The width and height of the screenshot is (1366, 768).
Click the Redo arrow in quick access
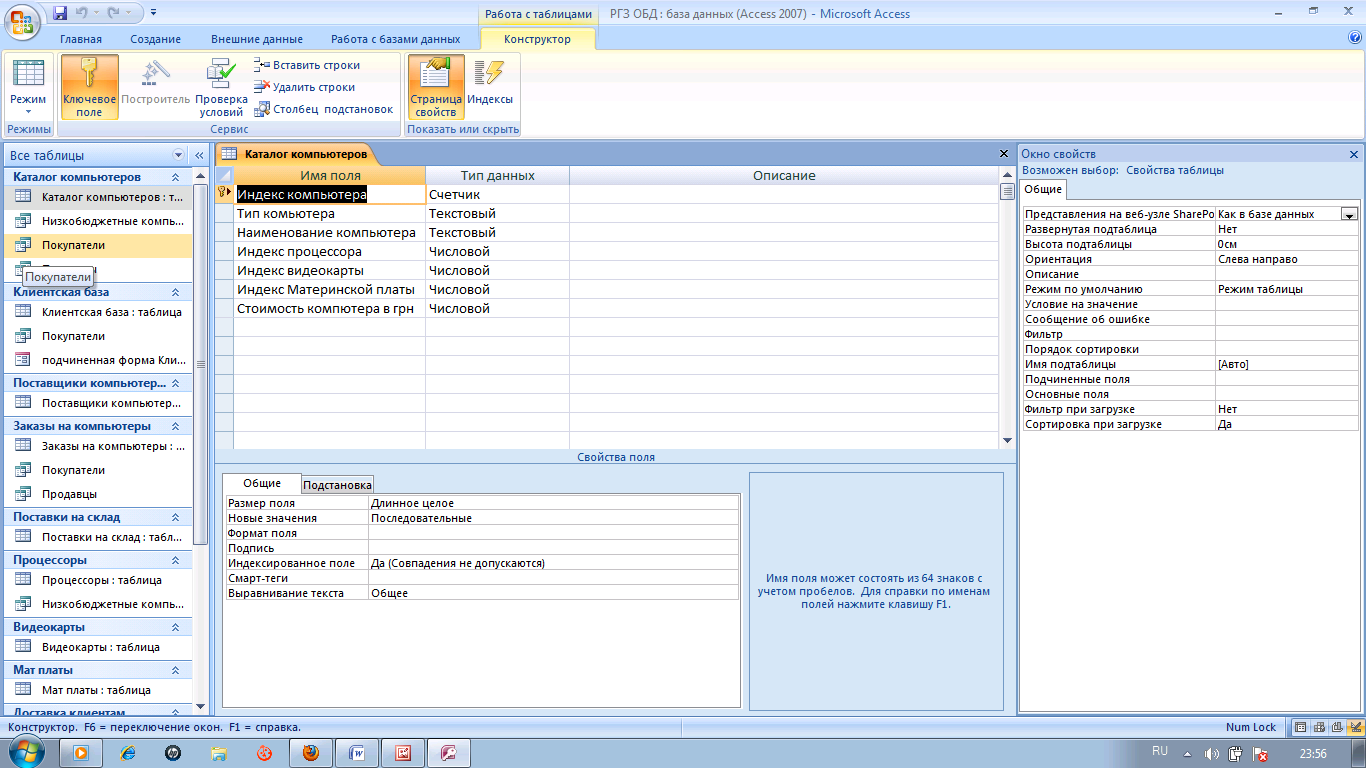(112, 13)
